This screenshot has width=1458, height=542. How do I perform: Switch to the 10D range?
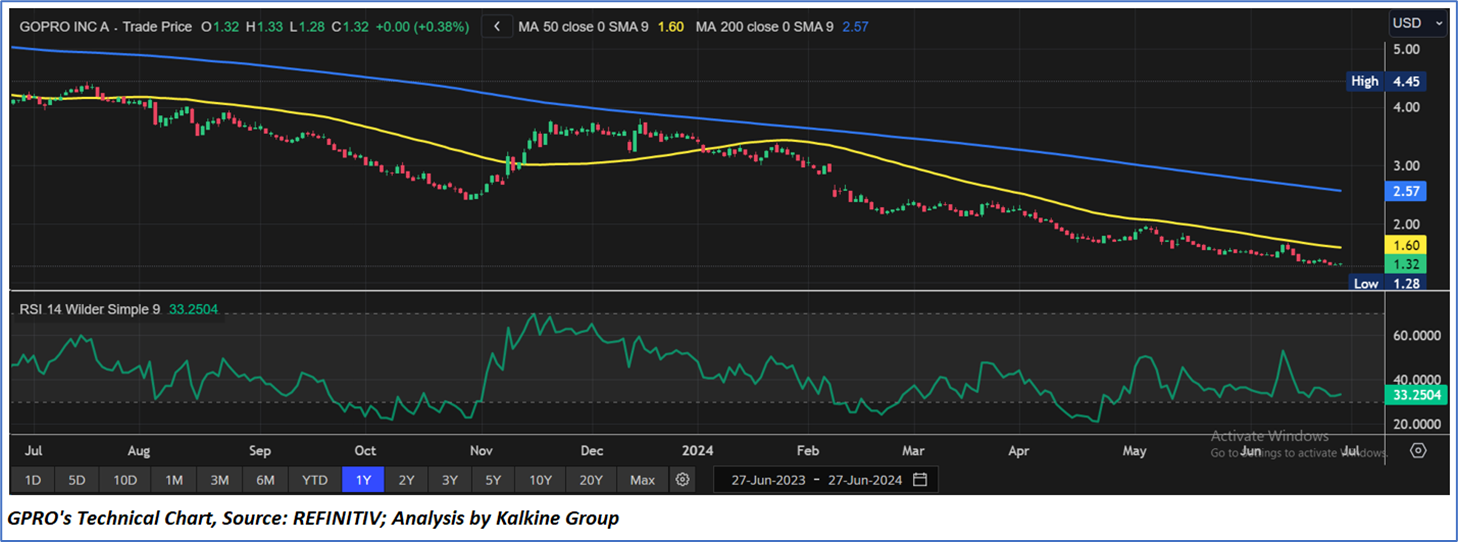125,480
